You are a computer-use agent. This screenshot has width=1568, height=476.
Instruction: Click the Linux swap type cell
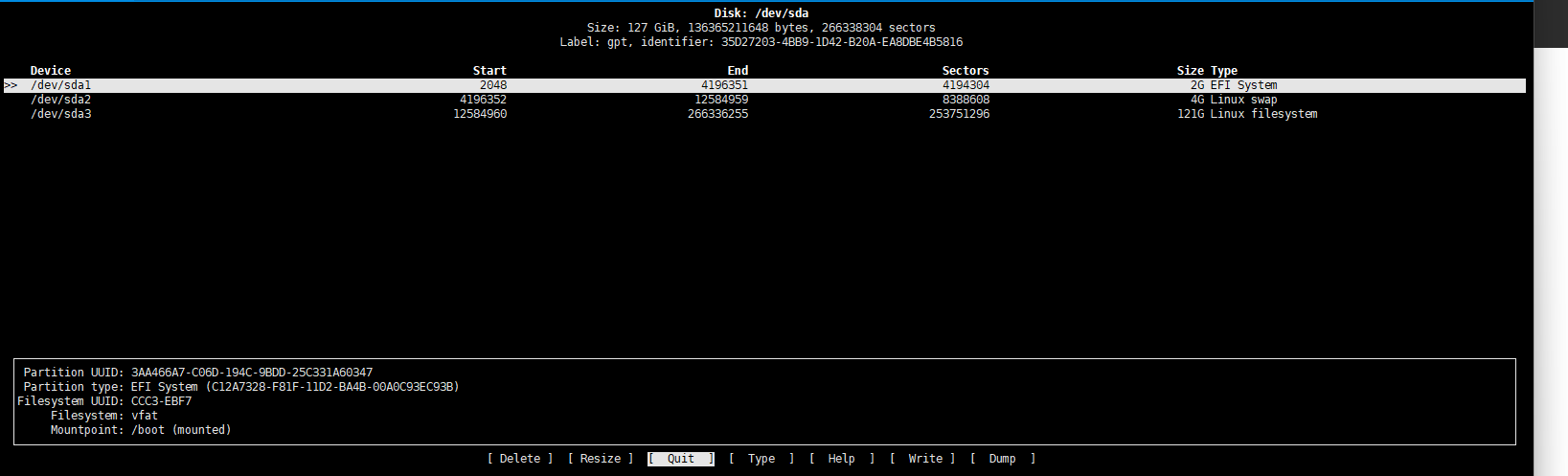1243,100
